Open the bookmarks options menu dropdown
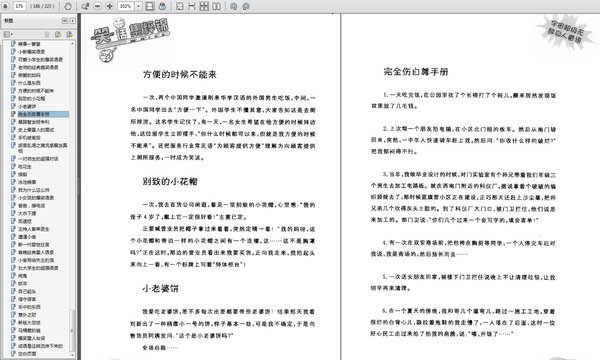Screen dimensions: 600x360 pyautogui.click(x=8, y=34)
